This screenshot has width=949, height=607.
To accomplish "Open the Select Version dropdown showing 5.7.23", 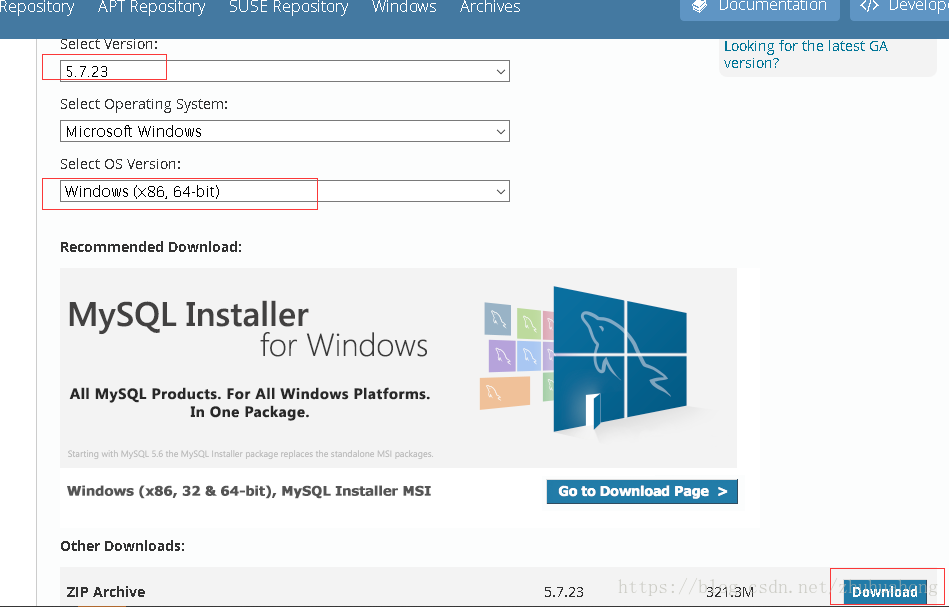I will pyautogui.click(x=284, y=71).
